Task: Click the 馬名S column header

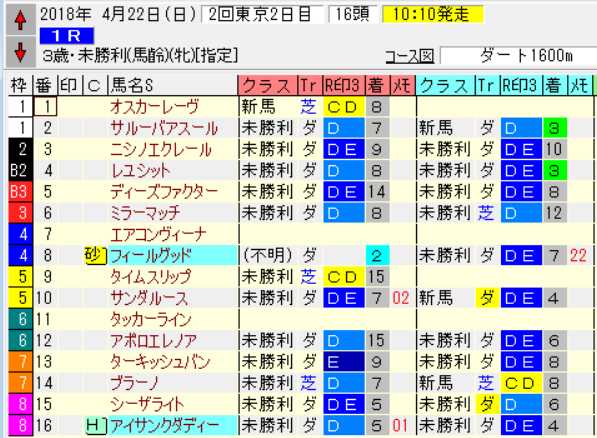Action: (x=172, y=85)
